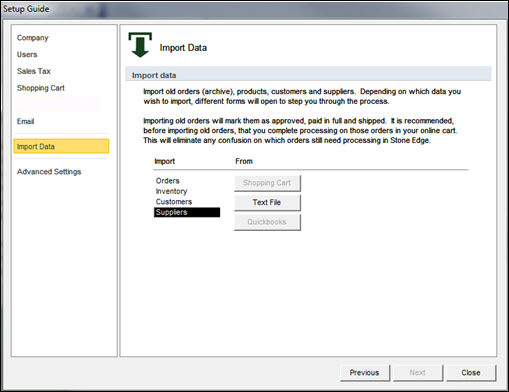The width and height of the screenshot is (509, 392).
Task: Open the Email setup page
Action: click(26, 121)
